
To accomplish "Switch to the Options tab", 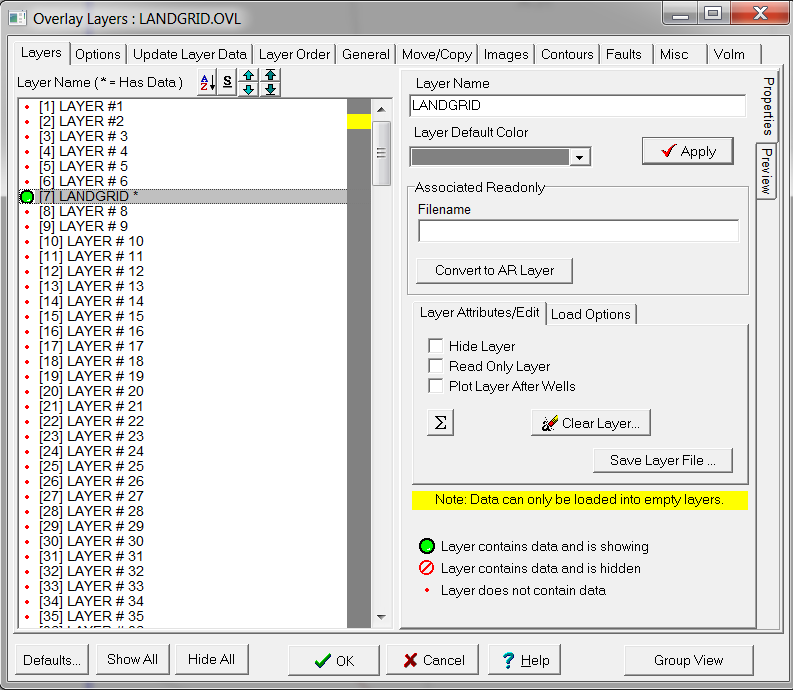I will 98,54.
